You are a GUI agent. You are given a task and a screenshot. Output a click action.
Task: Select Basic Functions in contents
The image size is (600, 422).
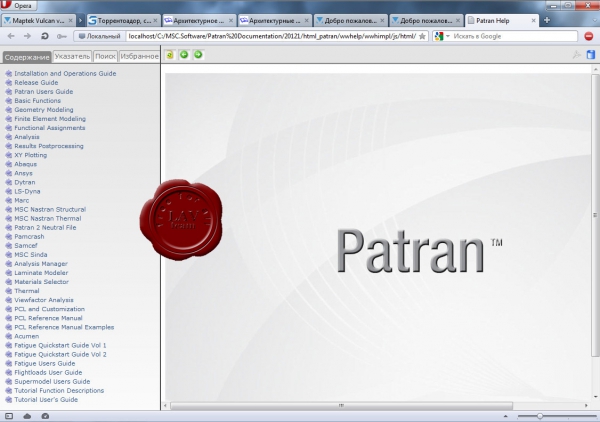click(38, 101)
